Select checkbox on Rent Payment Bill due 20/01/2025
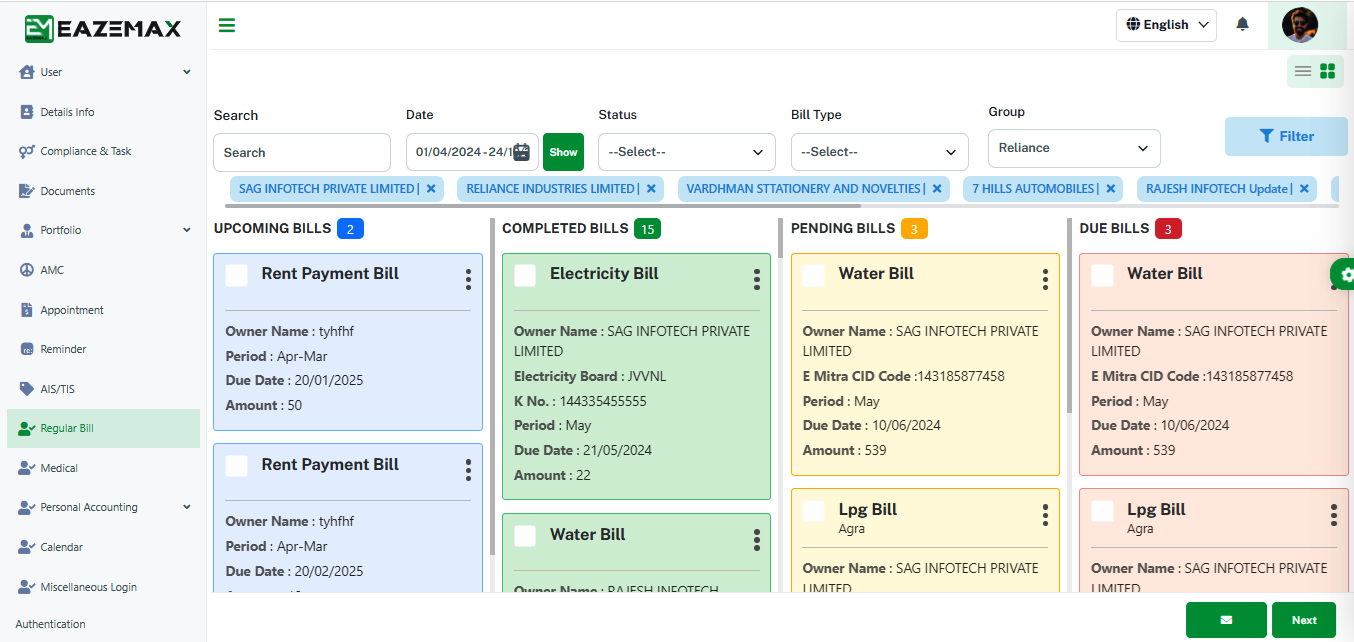Screen dimensions: 1354x642 coord(237,275)
